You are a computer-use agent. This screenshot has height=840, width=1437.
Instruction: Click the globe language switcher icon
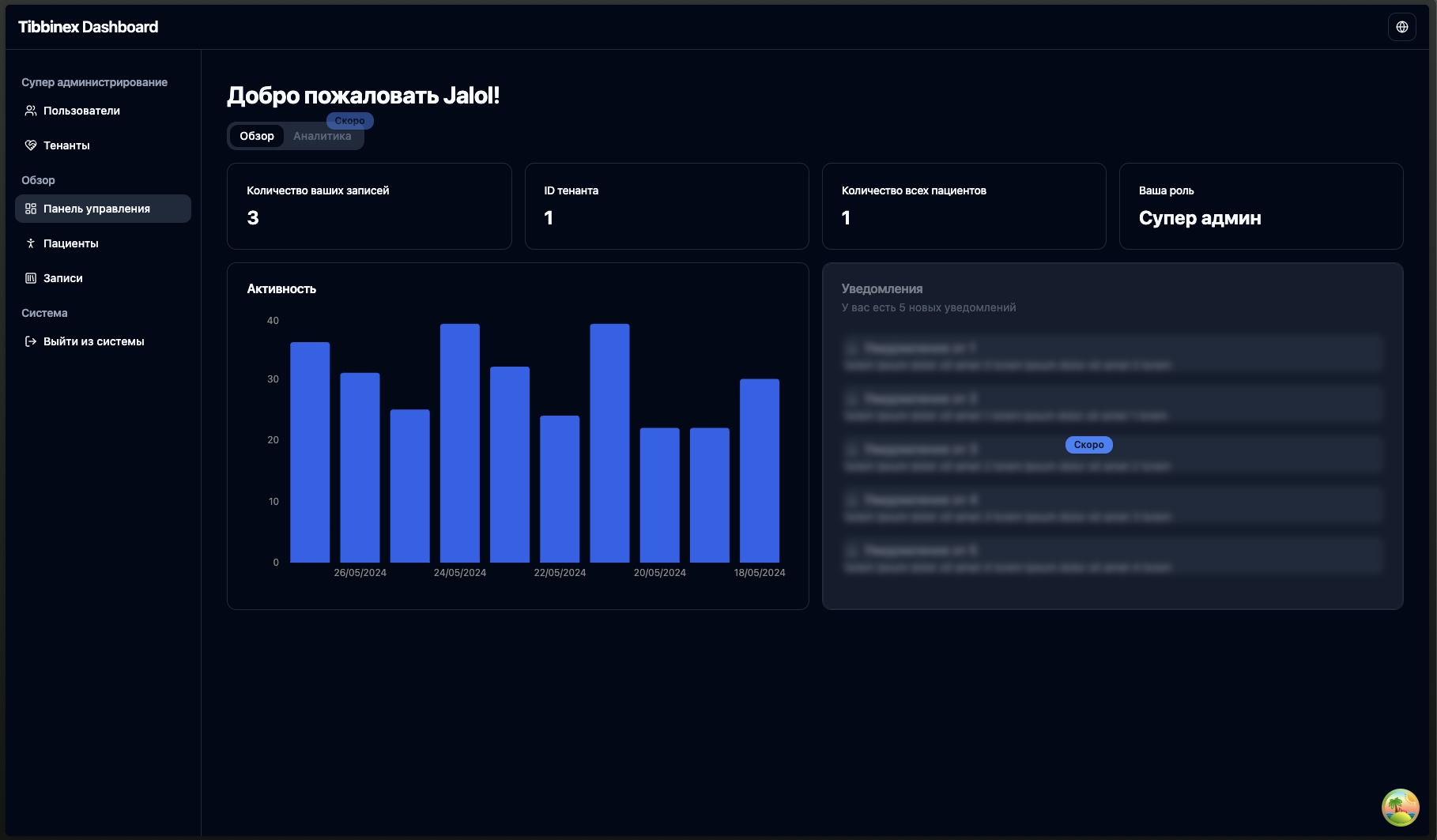click(1401, 27)
